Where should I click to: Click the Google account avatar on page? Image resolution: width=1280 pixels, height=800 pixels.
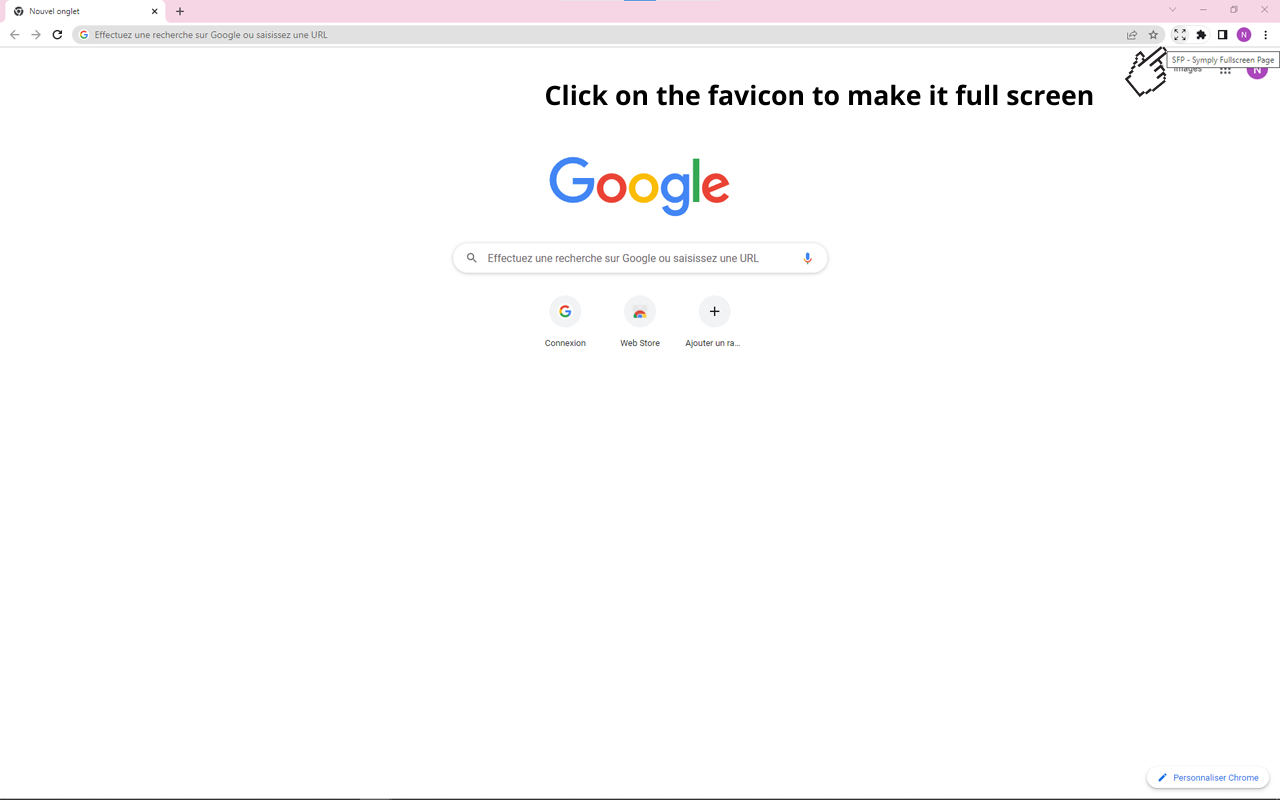tap(1257, 69)
